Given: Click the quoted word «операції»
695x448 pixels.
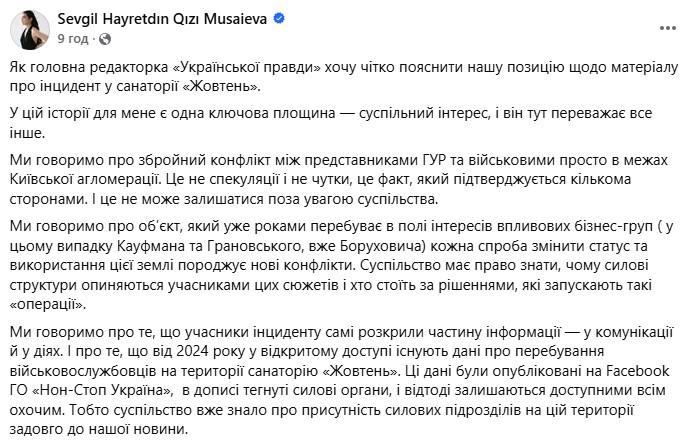Looking at the screenshot, I should [48, 305].
